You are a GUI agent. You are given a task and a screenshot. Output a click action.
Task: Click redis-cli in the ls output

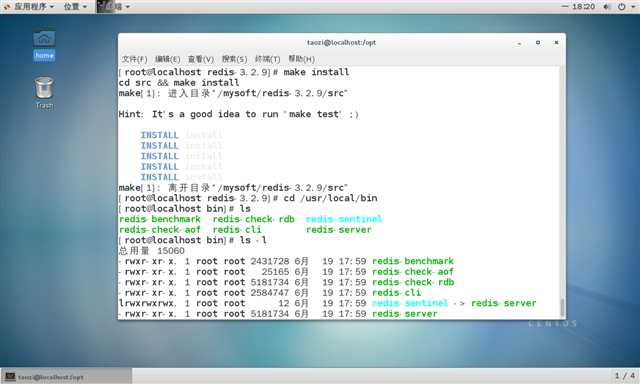click(x=237, y=230)
